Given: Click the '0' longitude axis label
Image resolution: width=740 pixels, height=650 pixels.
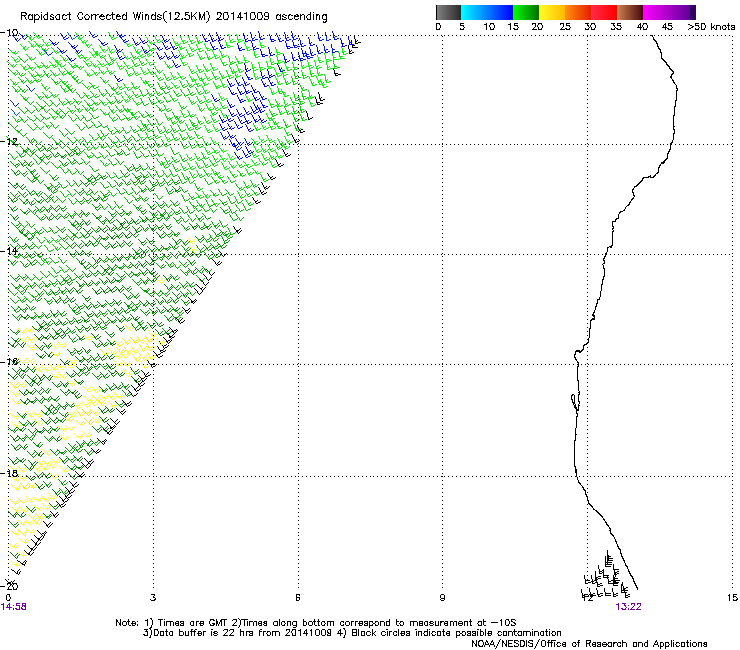Looking at the screenshot, I should (8, 598).
